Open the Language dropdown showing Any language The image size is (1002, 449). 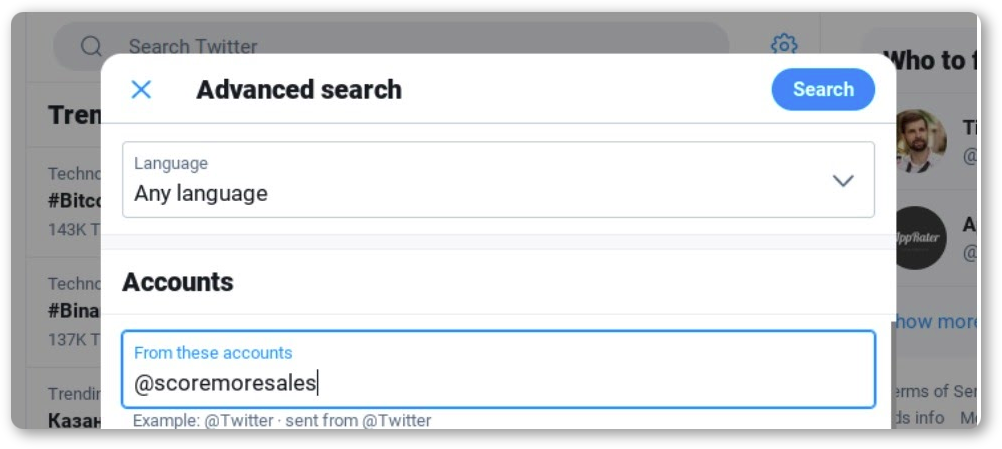(x=498, y=179)
